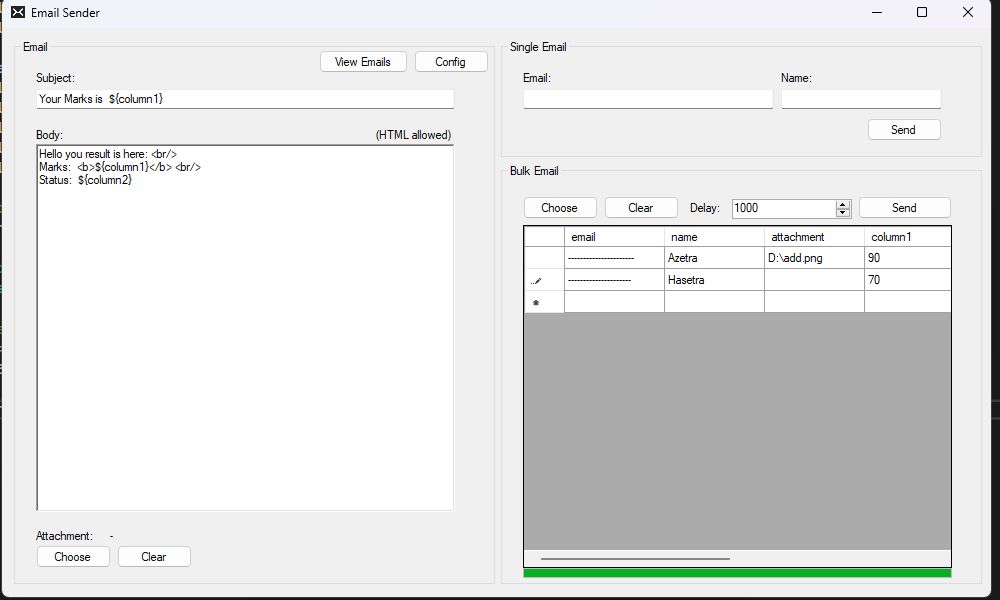This screenshot has width=1000, height=600.
Task: Click Choose under the Attachment label
Action: click(x=73, y=557)
